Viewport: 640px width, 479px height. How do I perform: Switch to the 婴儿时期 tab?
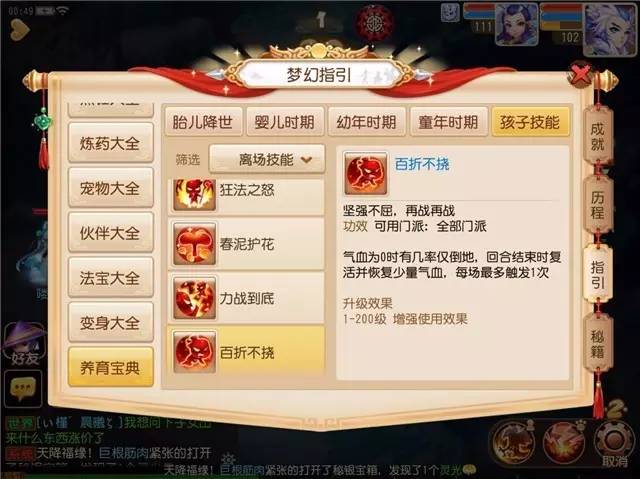click(285, 122)
